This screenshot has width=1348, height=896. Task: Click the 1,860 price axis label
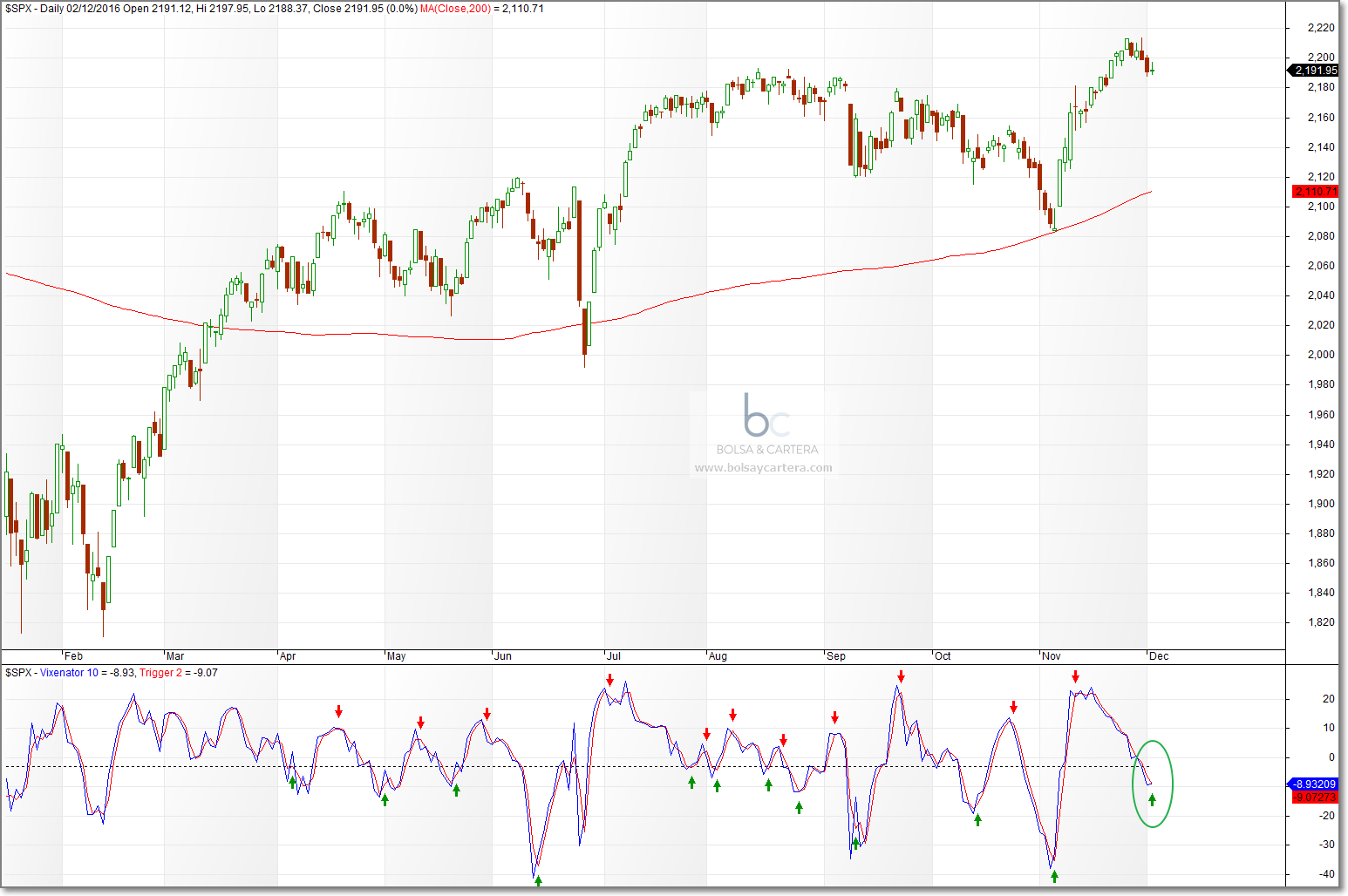tap(1322, 563)
